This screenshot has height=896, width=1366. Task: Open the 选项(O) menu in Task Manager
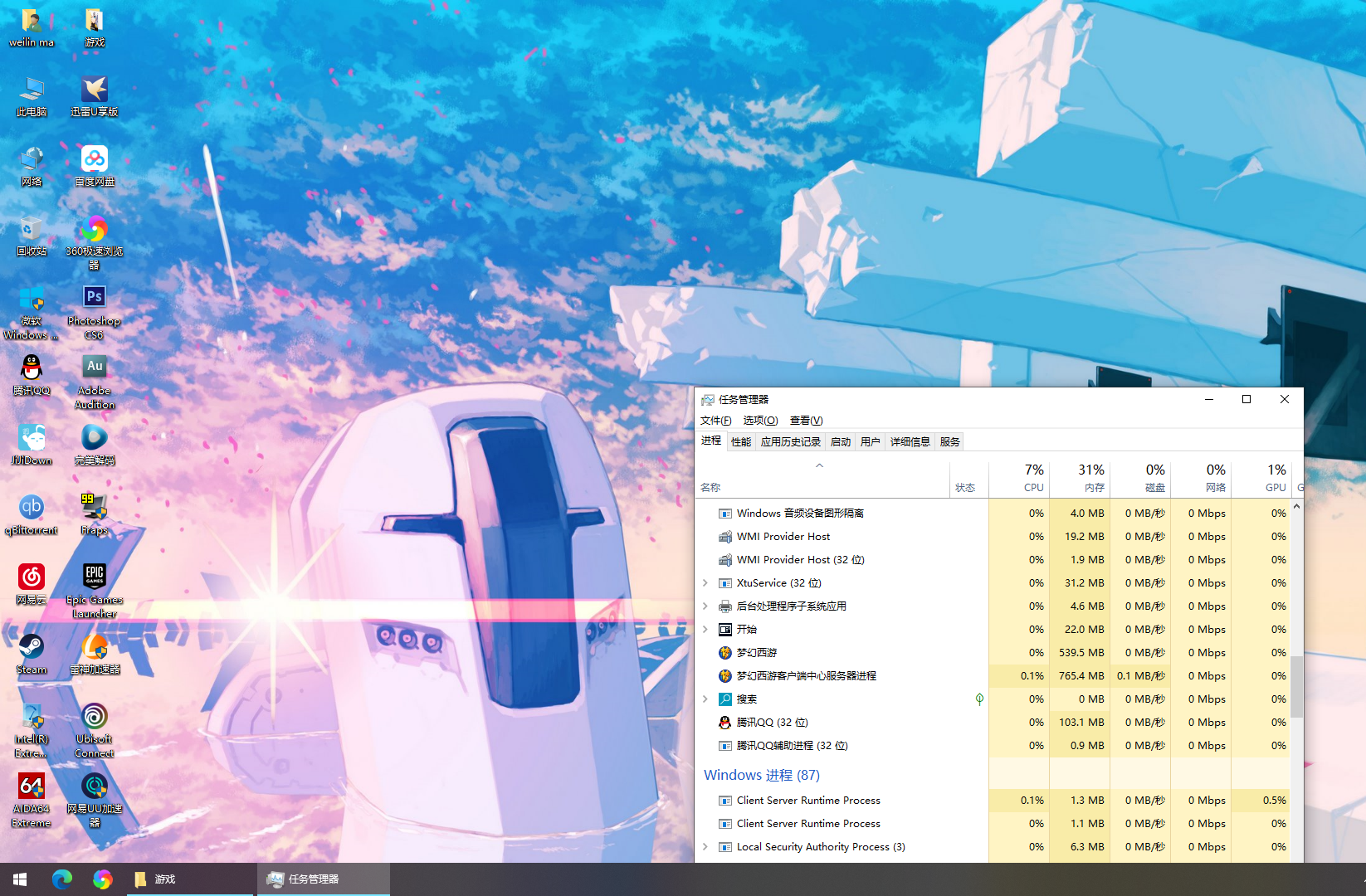(760, 421)
